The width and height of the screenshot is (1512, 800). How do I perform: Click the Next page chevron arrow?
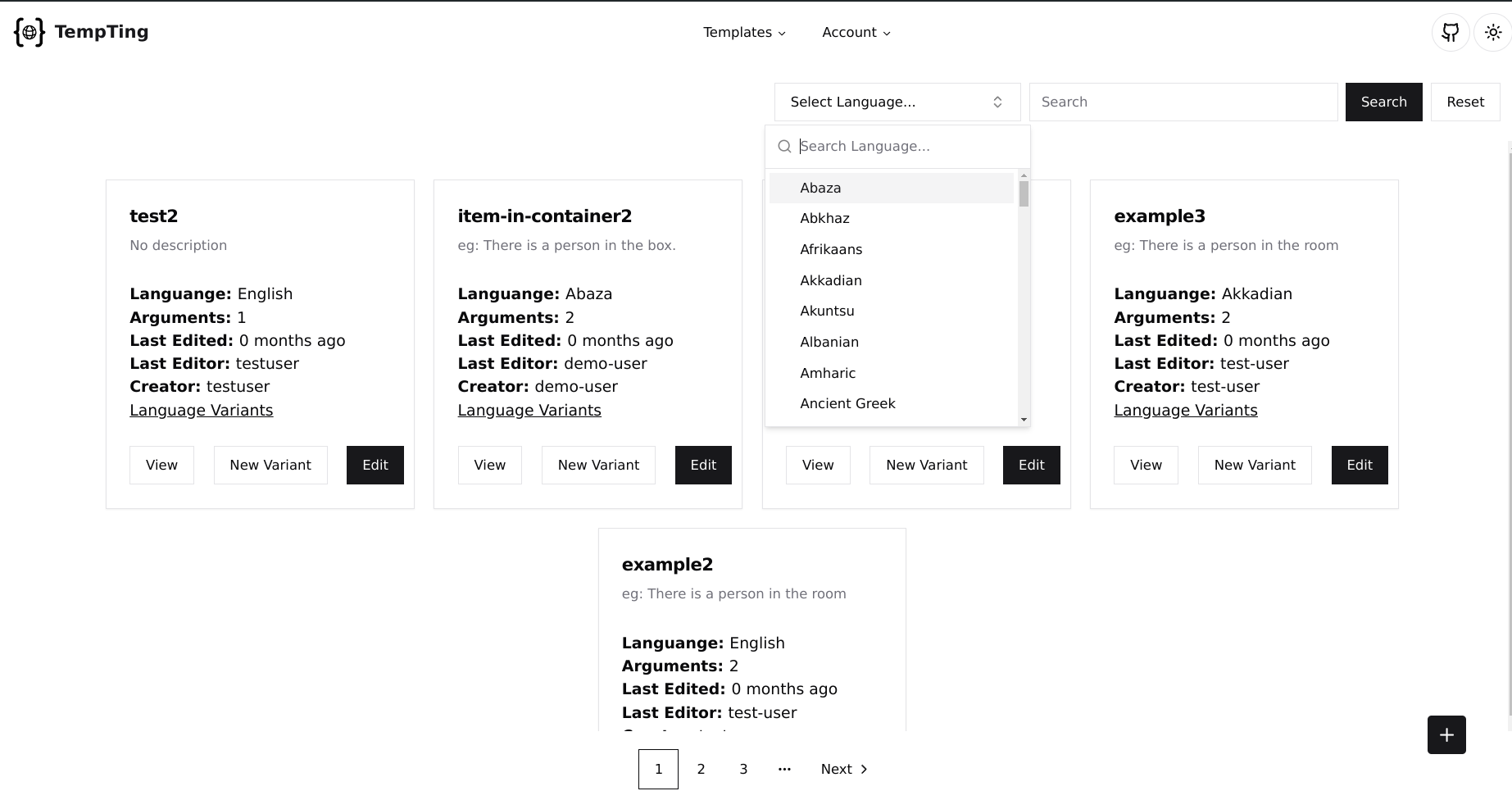coord(864,769)
